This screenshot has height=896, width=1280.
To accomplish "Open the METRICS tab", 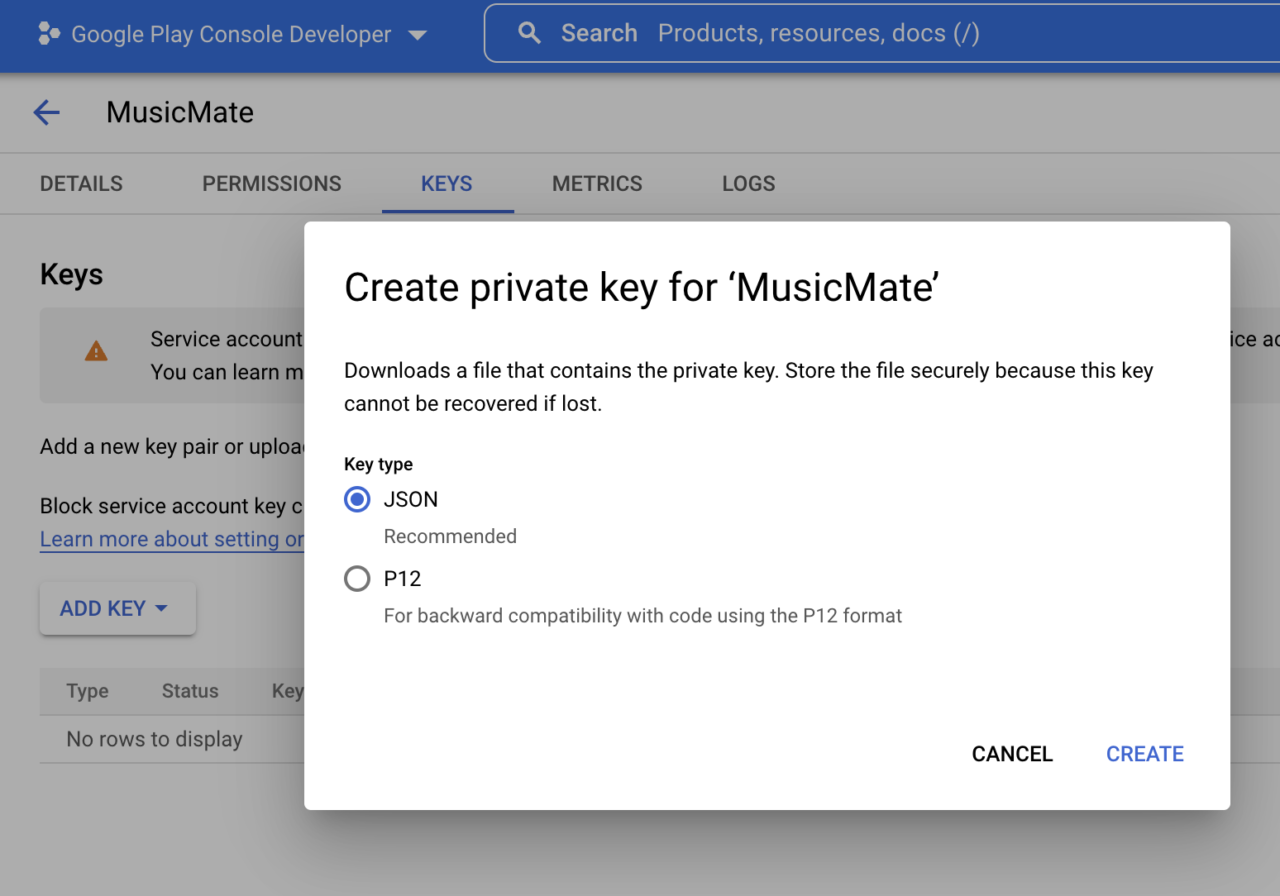I will tap(597, 184).
